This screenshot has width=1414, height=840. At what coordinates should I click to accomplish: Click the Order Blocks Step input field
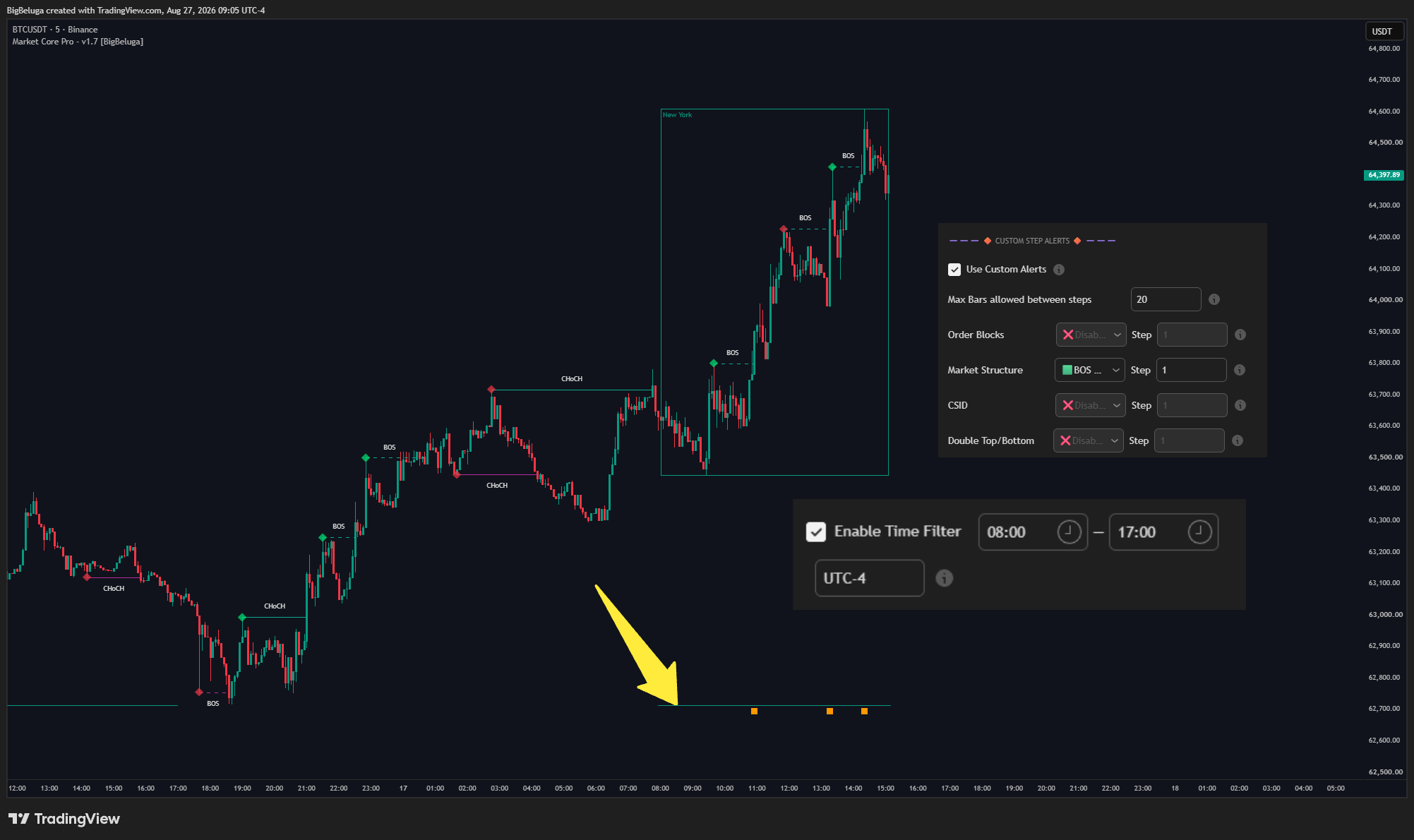coord(1192,335)
